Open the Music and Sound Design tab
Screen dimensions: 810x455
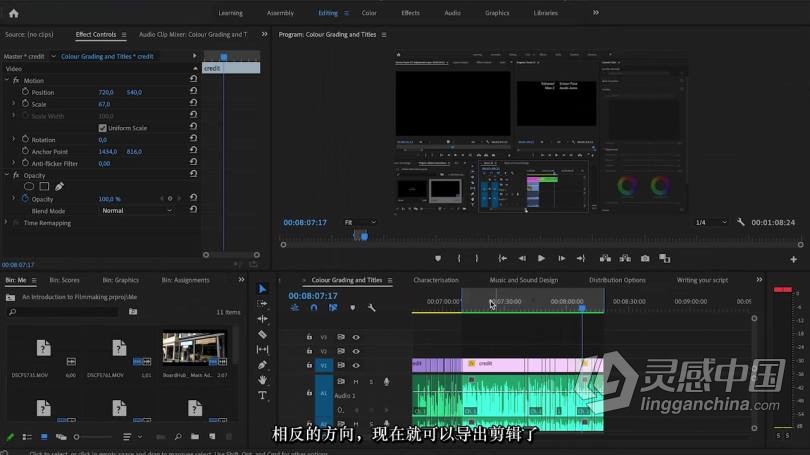[x=523, y=280]
